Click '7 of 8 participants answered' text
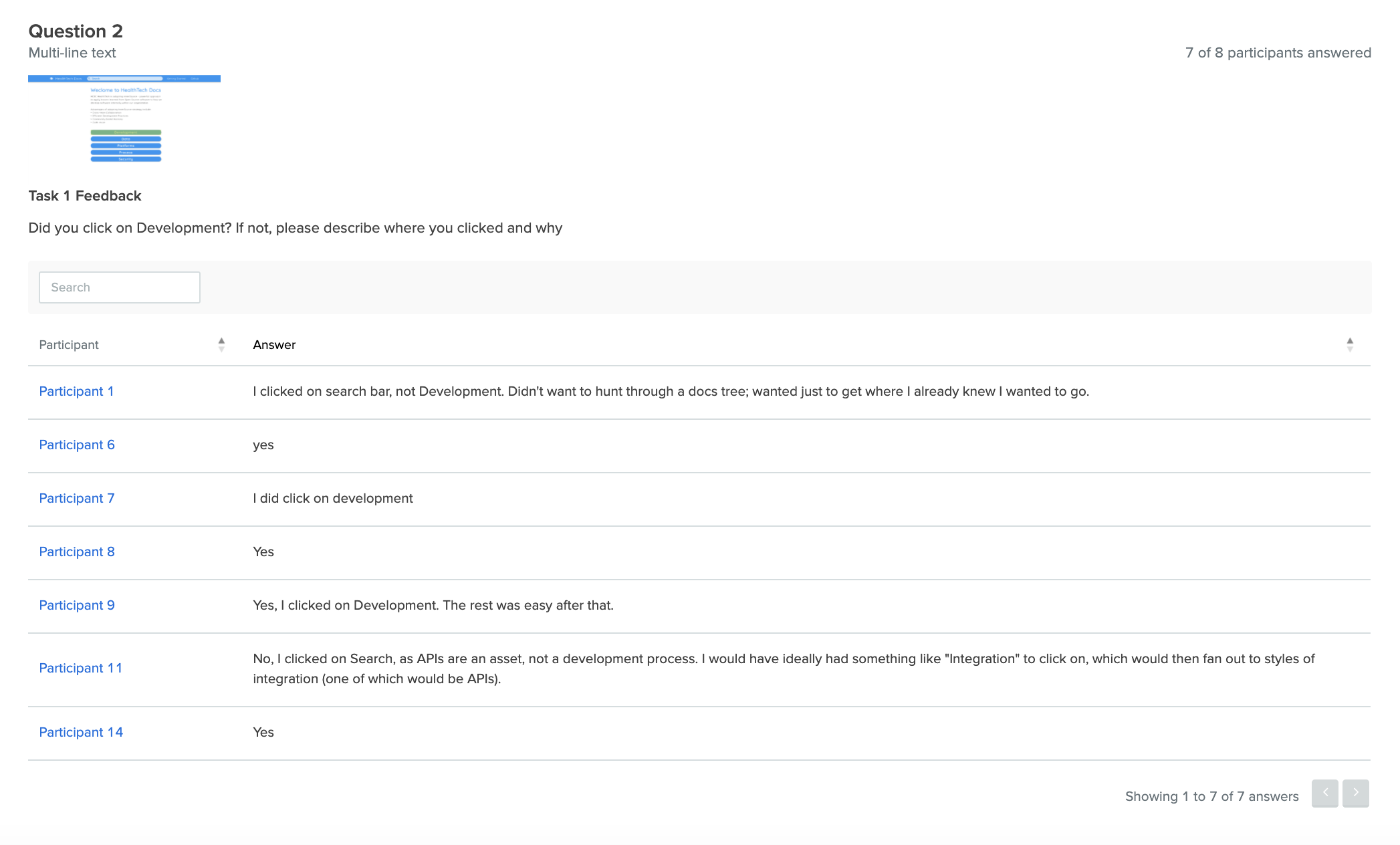Viewport: 1400px width, 845px height. click(x=1278, y=53)
